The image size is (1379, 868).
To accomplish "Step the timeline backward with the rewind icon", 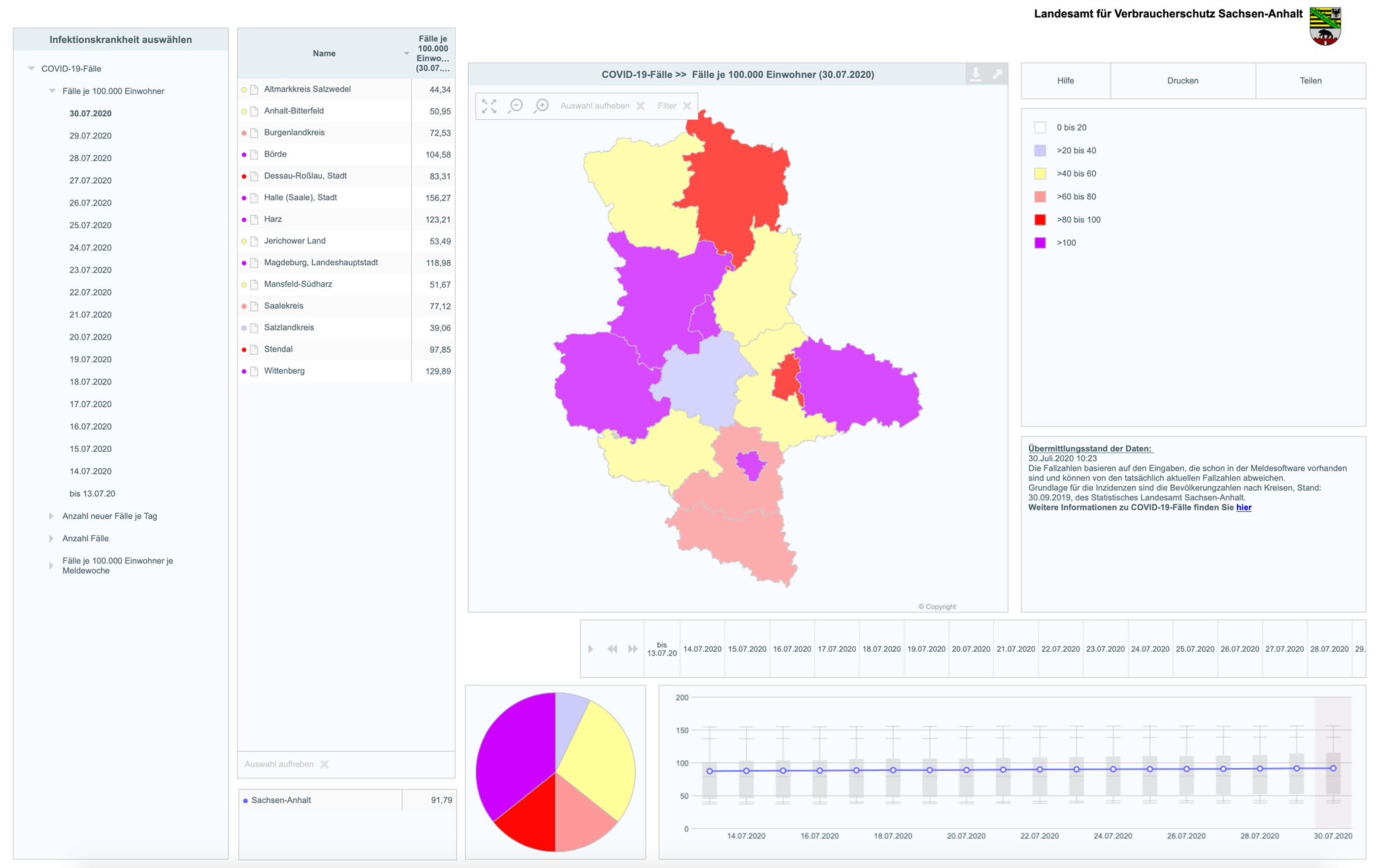I will tap(612, 649).
